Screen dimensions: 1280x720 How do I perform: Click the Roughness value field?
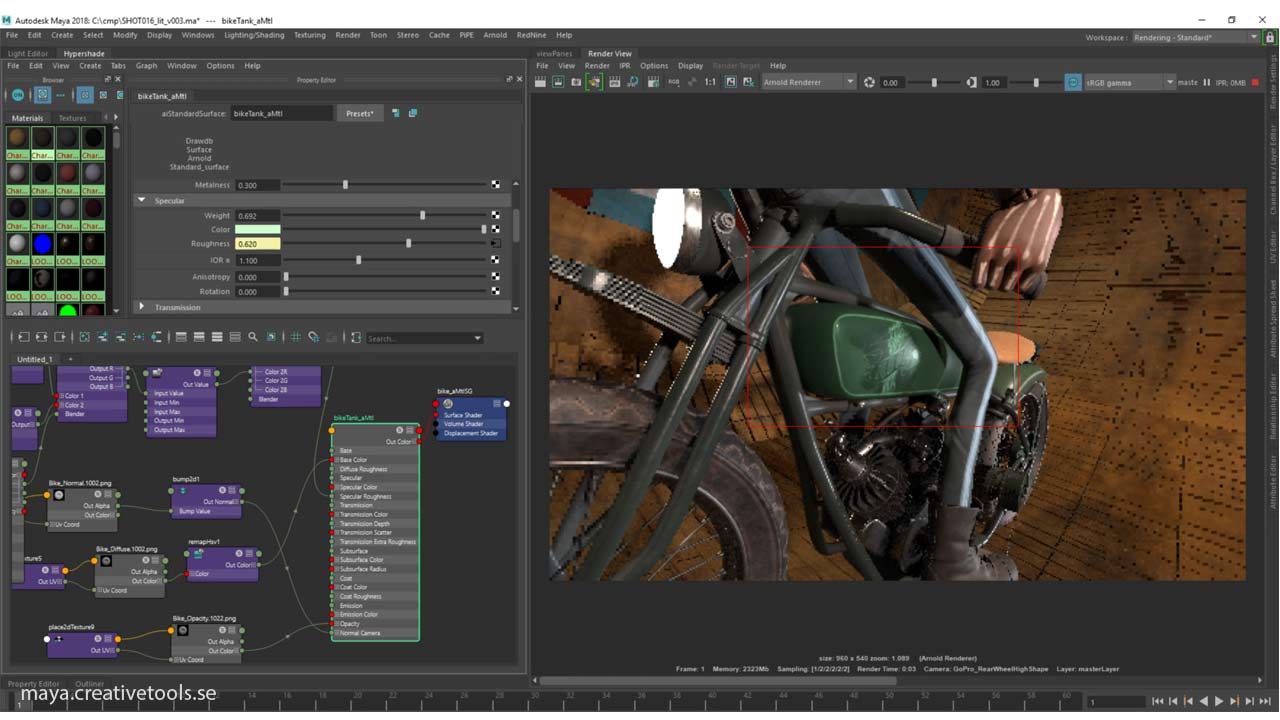point(257,244)
